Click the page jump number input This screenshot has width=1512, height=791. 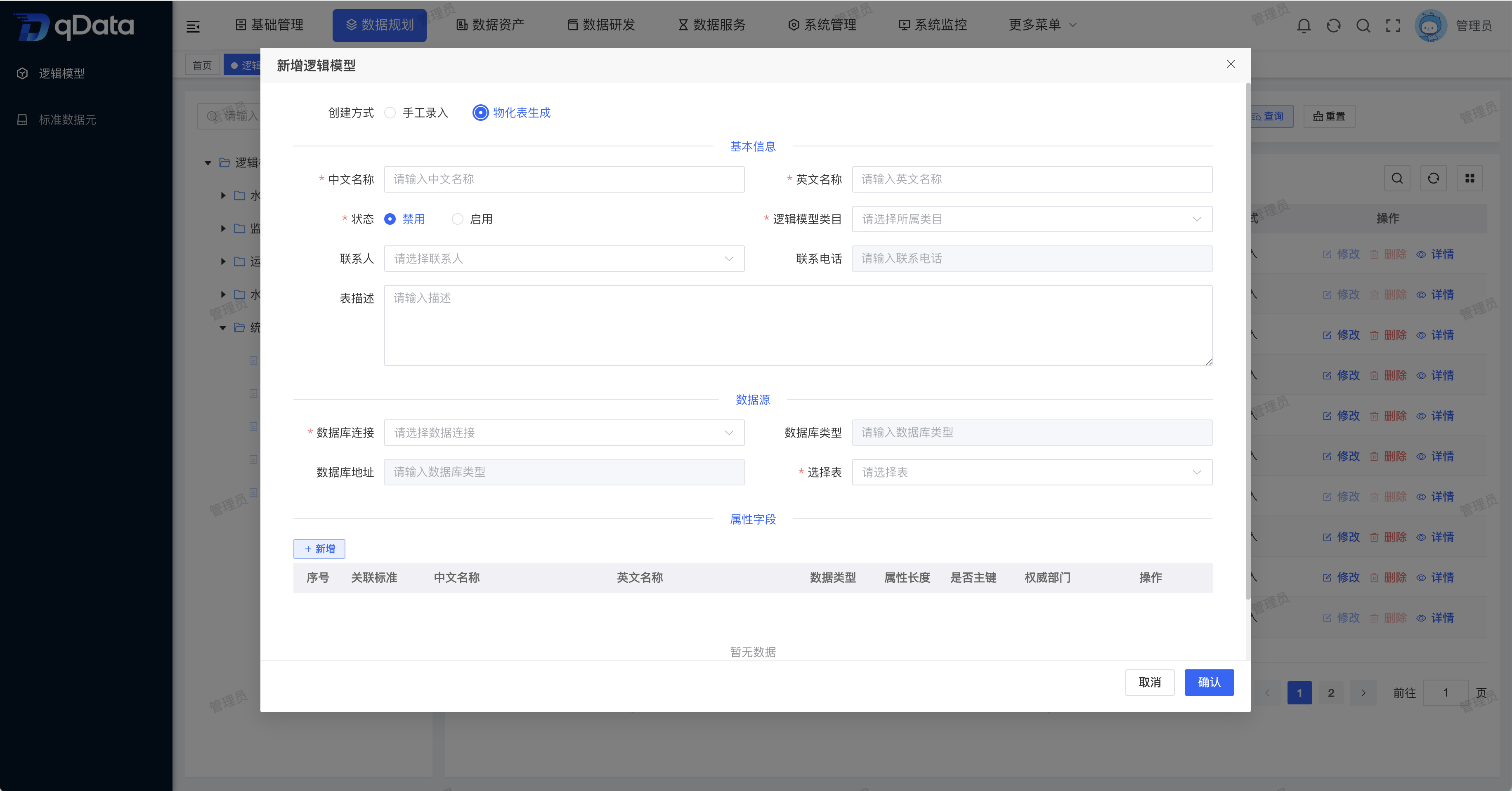click(x=1446, y=693)
